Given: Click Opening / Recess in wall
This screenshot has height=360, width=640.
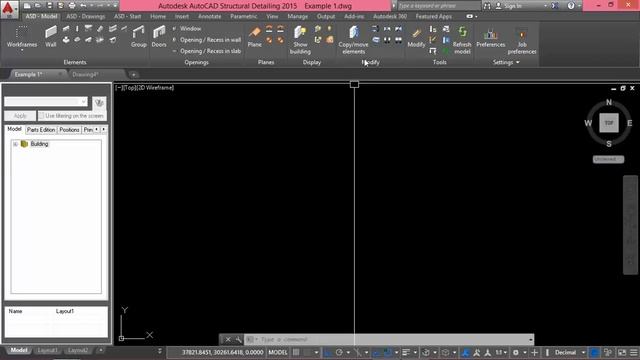Looking at the screenshot, I should point(206,40).
